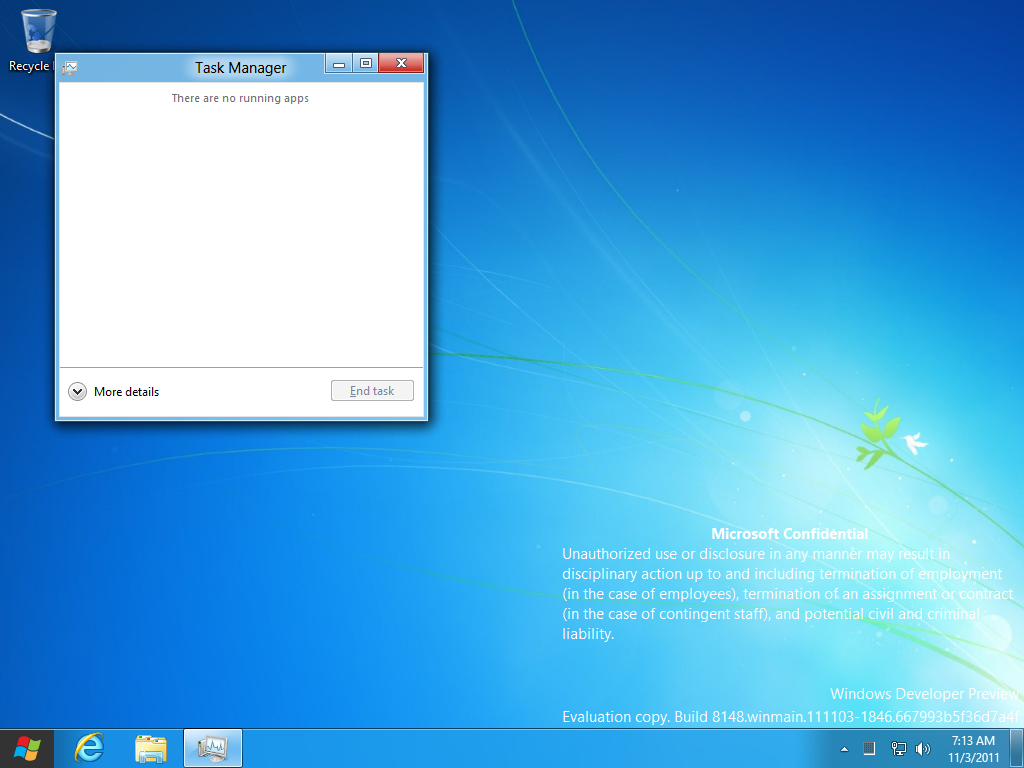The width and height of the screenshot is (1024, 768).
Task: Click the Task Manager window title
Action: coord(240,68)
